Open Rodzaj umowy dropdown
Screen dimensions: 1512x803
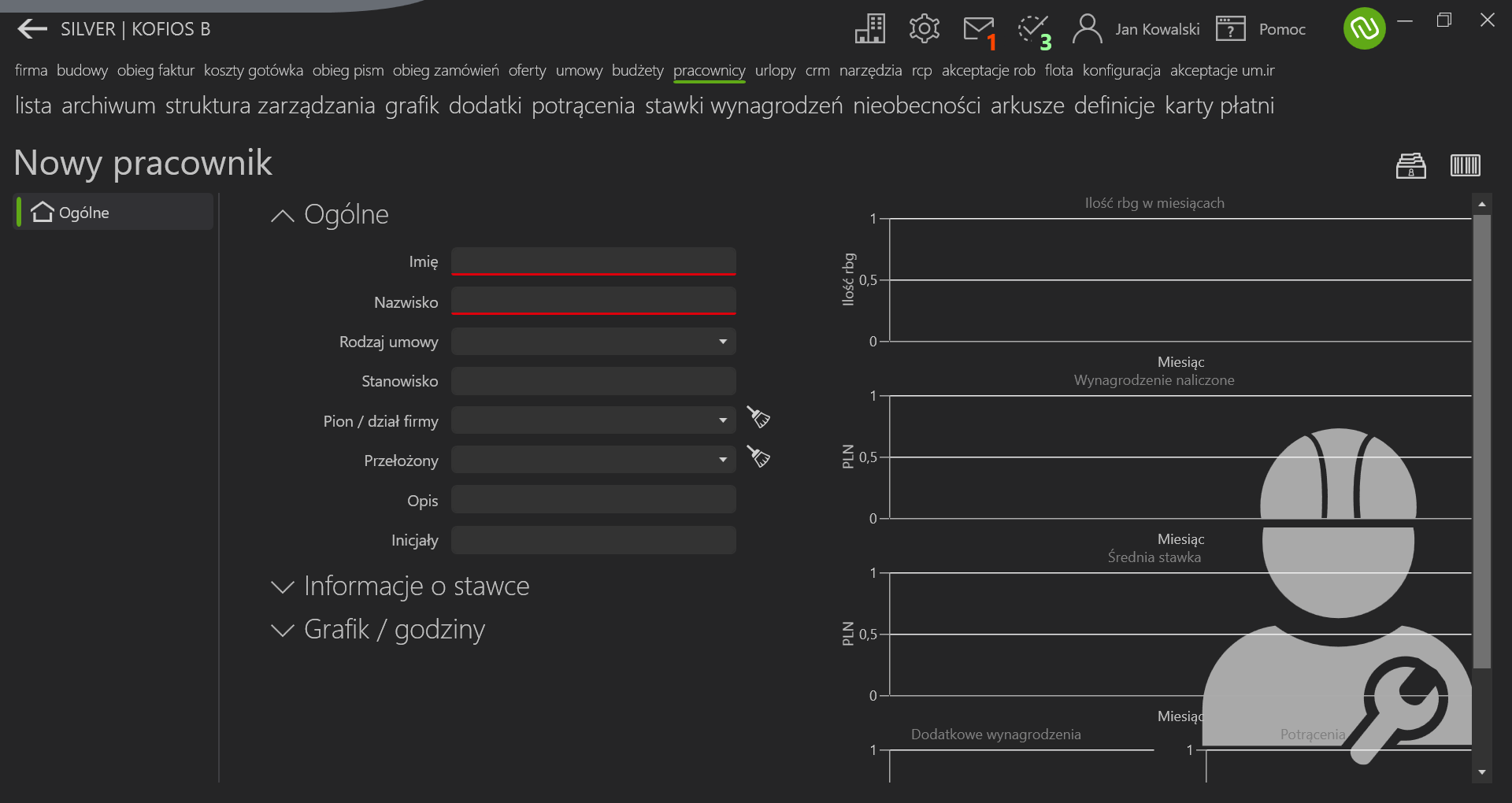tap(594, 342)
